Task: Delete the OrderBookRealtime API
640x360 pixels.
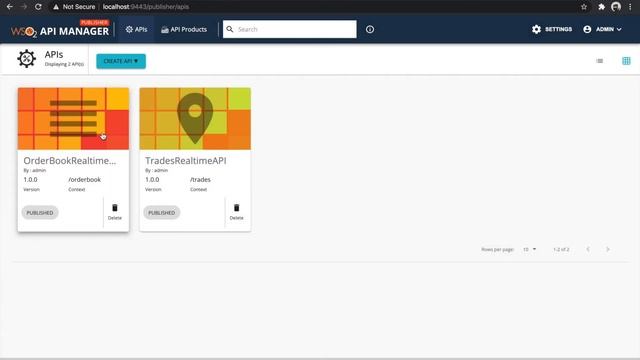Action: 115,212
